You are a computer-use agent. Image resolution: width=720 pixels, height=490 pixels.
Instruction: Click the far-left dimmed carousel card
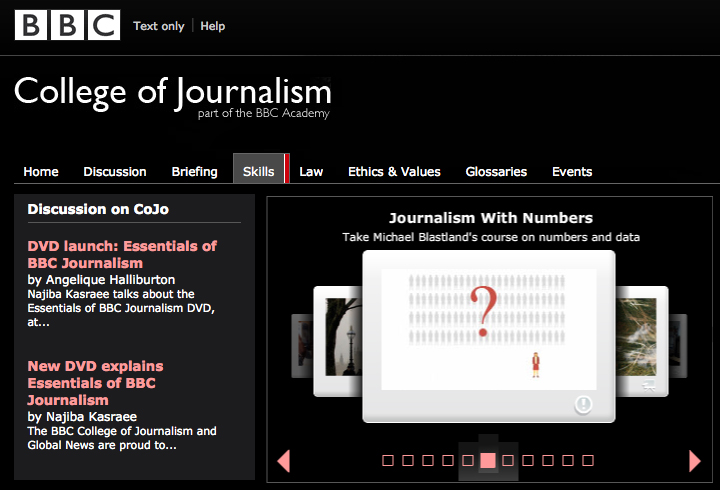tap(302, 346)
